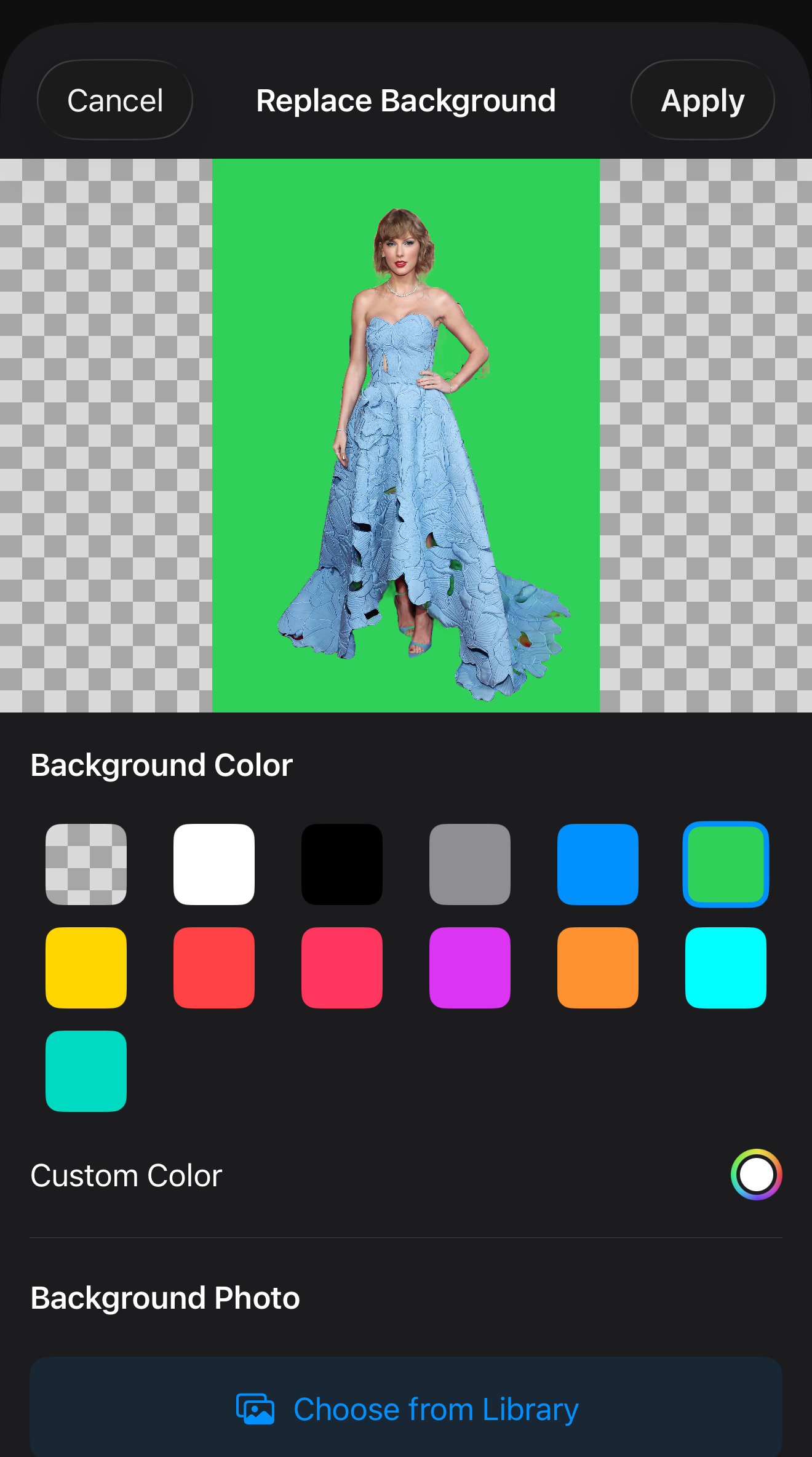Choose the orange background color

coord(598,967)
